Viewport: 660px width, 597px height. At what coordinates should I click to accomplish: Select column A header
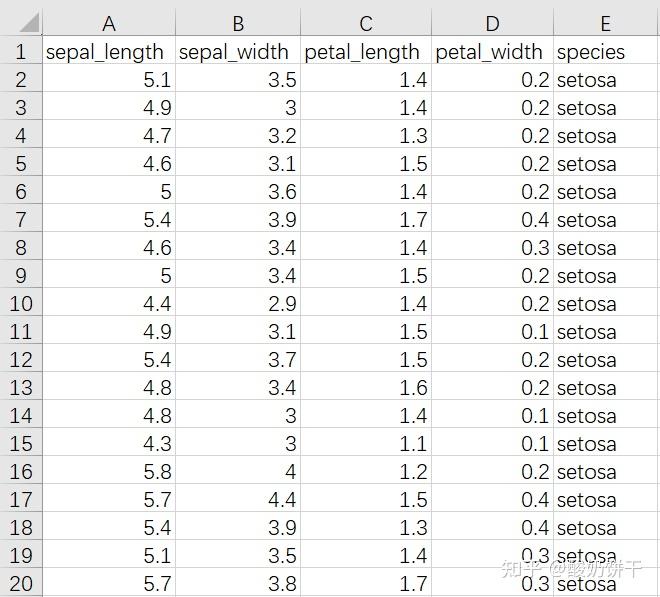click(109, 22)
